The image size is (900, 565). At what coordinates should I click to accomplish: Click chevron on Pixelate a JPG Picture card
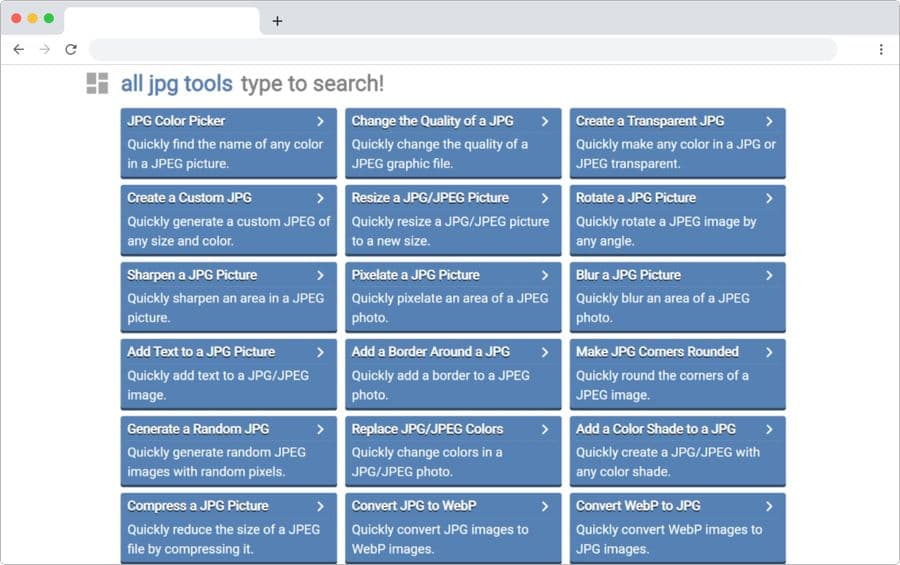[545, 275]
